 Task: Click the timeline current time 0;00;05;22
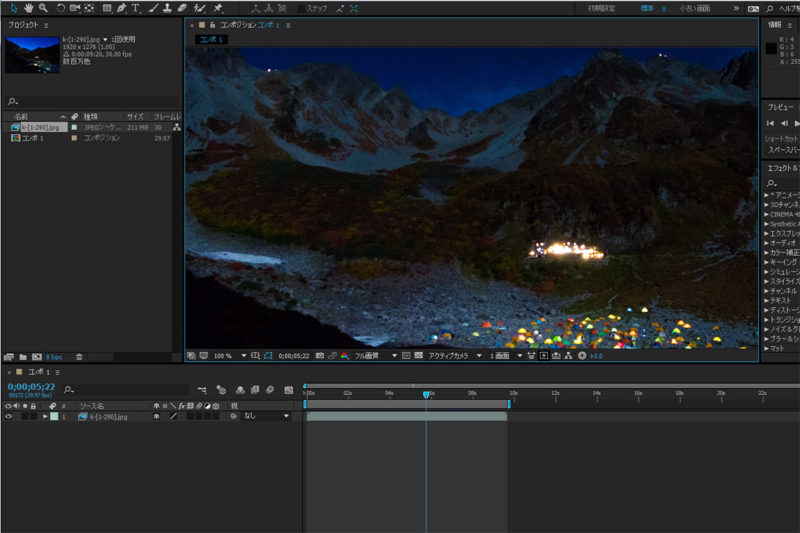(31, 387)
